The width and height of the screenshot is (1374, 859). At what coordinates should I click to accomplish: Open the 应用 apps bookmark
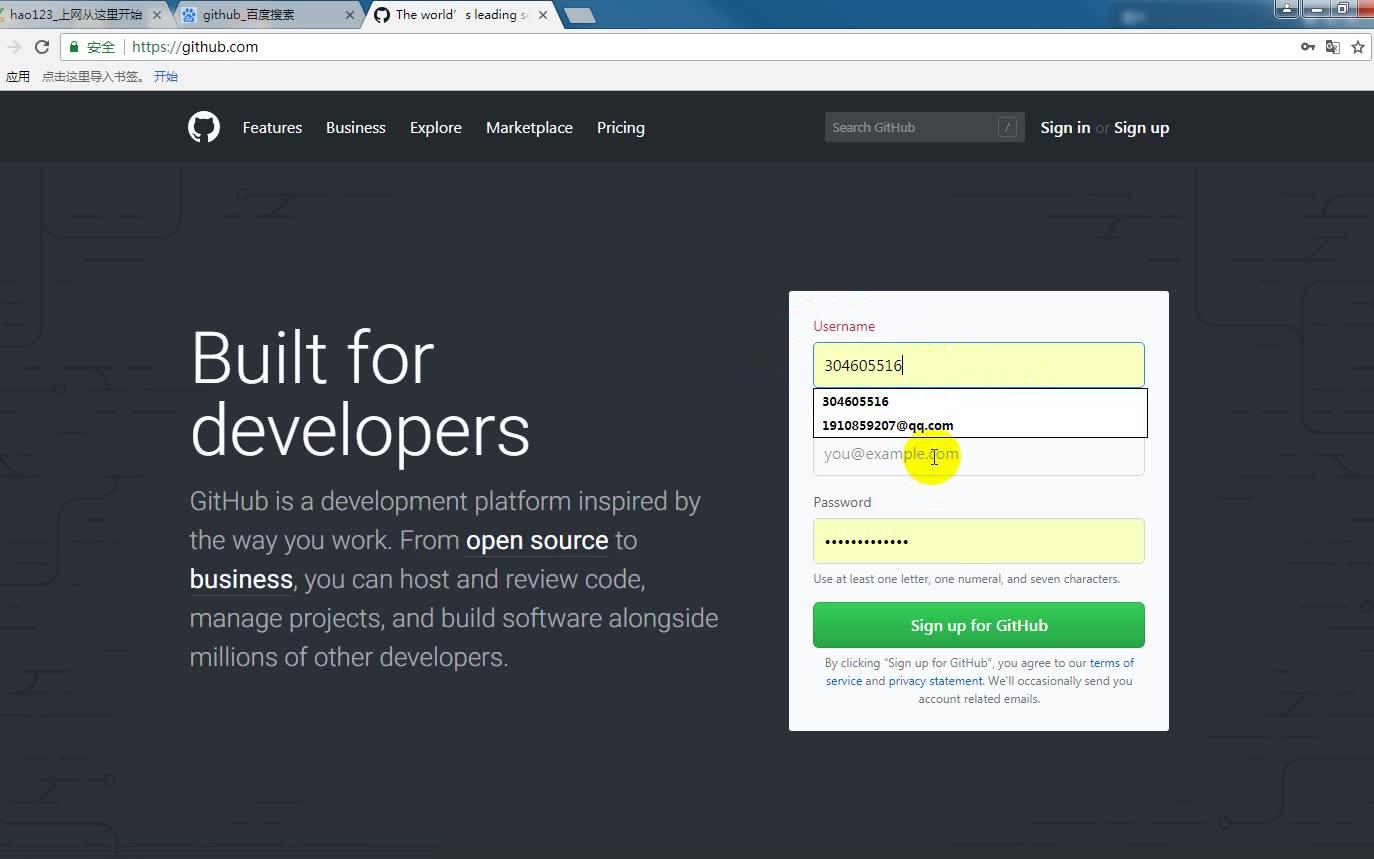18,76
